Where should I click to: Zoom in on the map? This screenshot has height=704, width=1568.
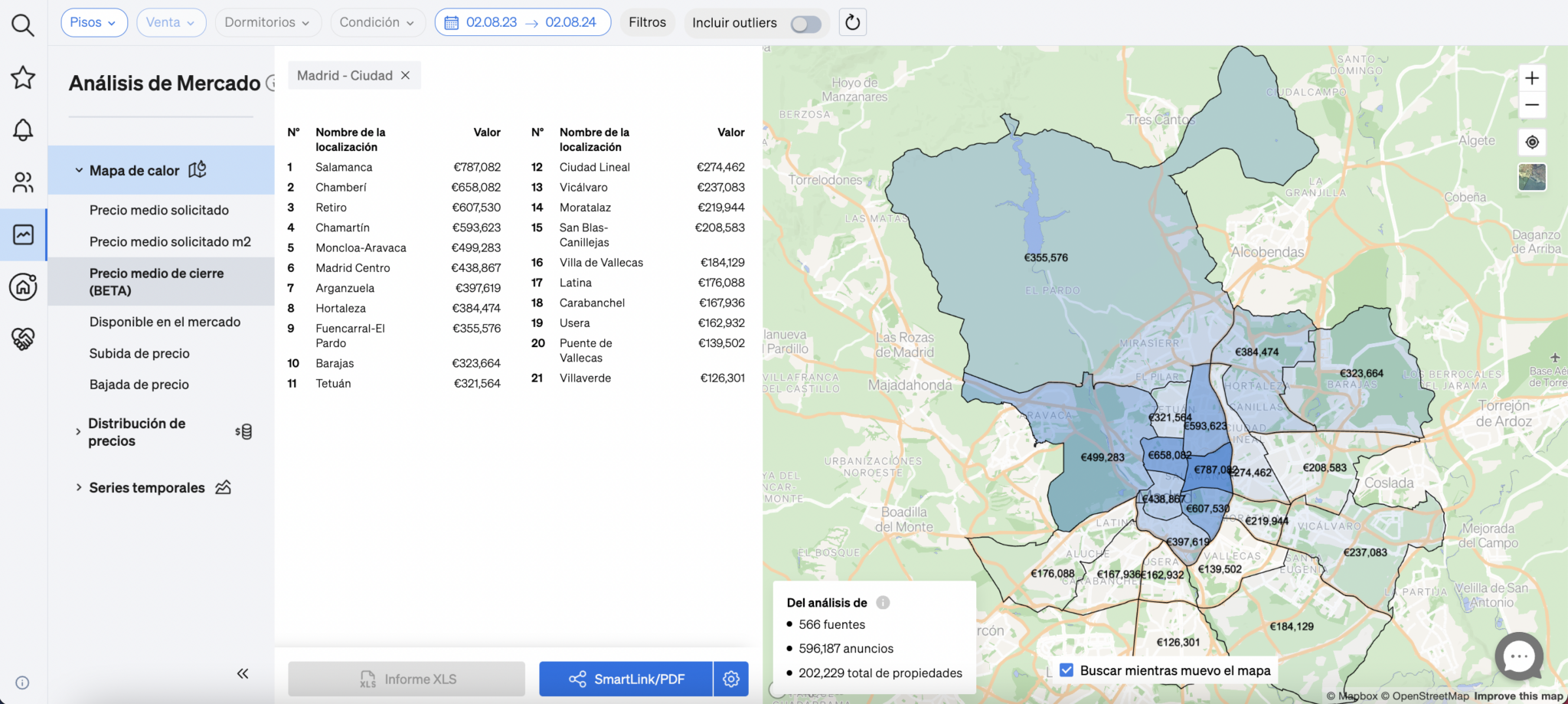pyautogui.click(x=1532, y=78)
